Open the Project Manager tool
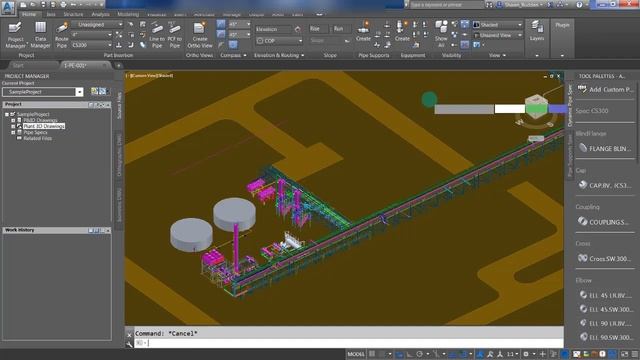 click(x=16, y=35)
